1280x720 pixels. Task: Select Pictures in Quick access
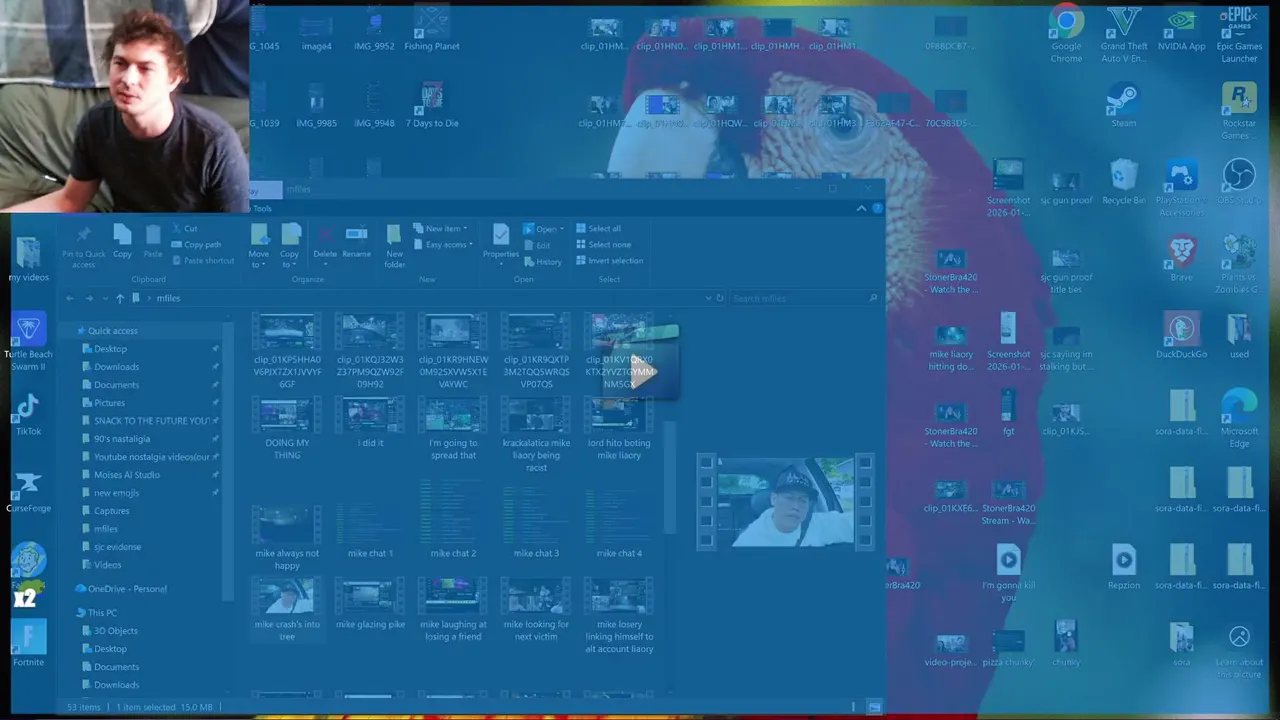click(109, 403)
